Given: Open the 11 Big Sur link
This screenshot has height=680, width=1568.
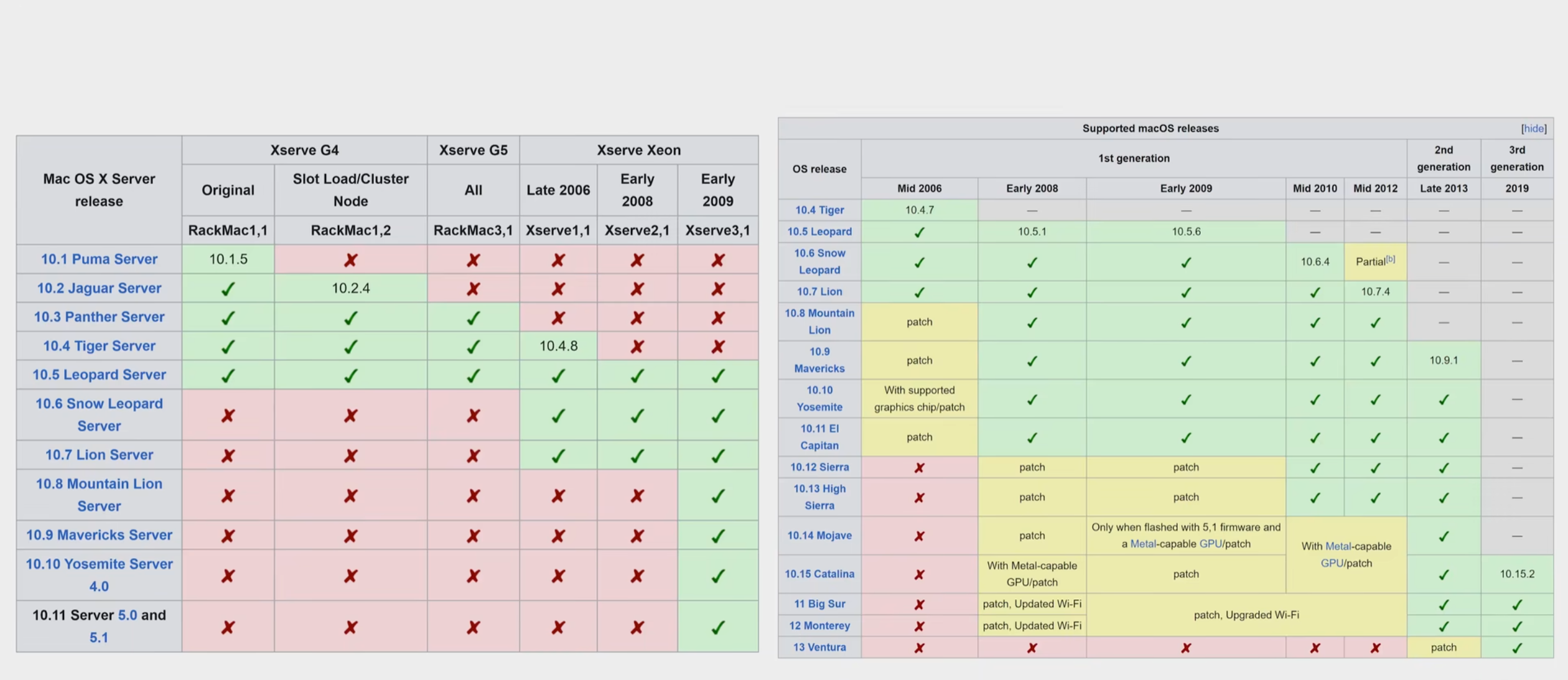Looking at the screenshot, I should click(x=819, y=604).
